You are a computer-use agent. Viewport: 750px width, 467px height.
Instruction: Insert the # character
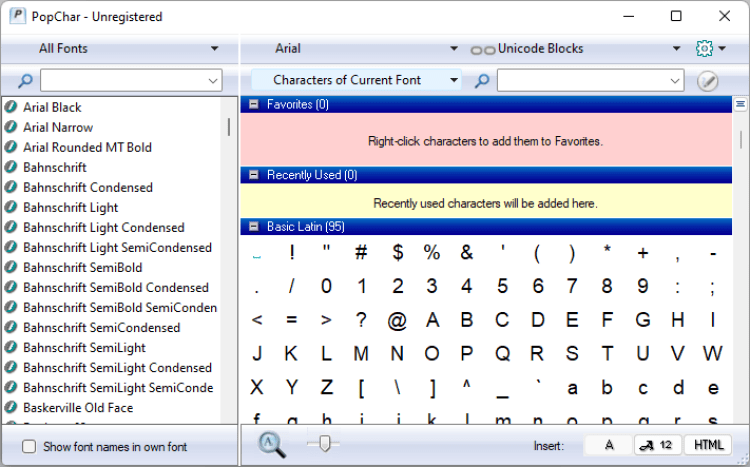[x=361, y=252]
